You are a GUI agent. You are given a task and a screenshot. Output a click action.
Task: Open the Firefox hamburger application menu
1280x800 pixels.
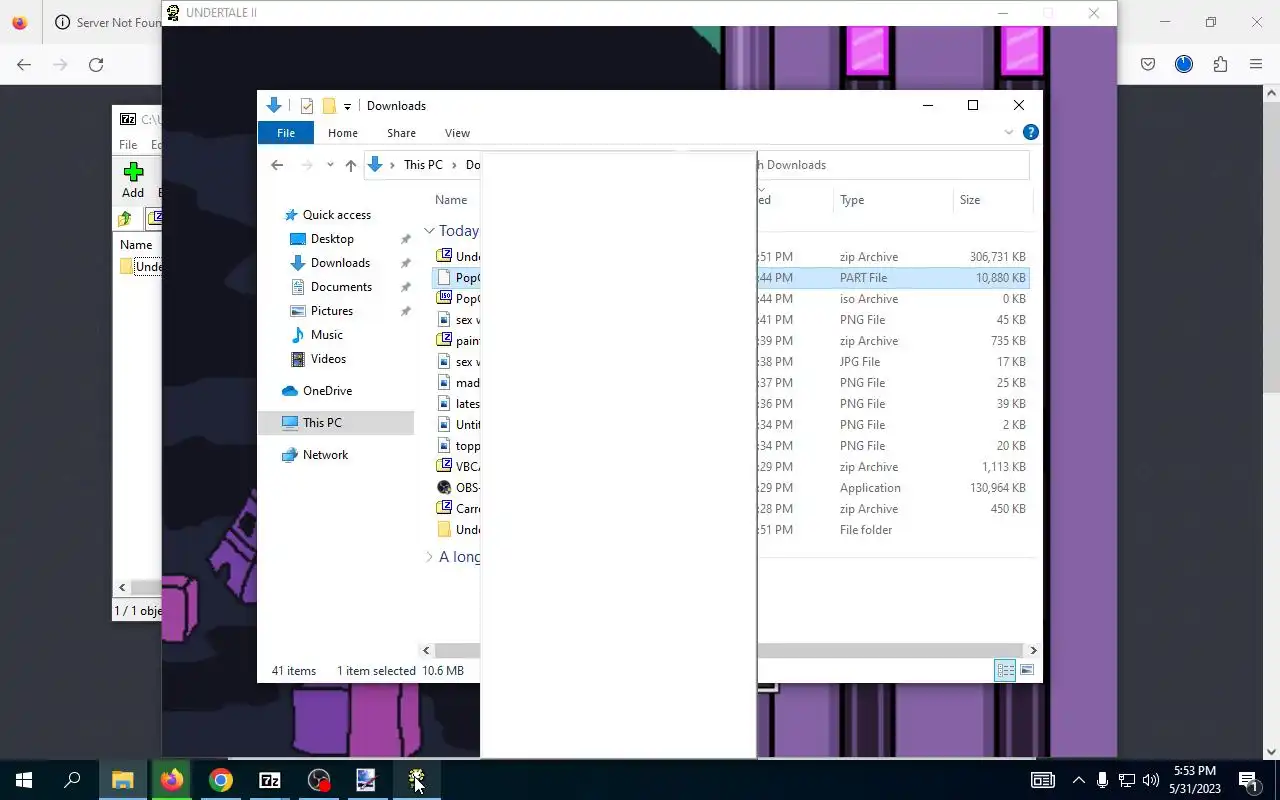click(x=1256, y=64)
